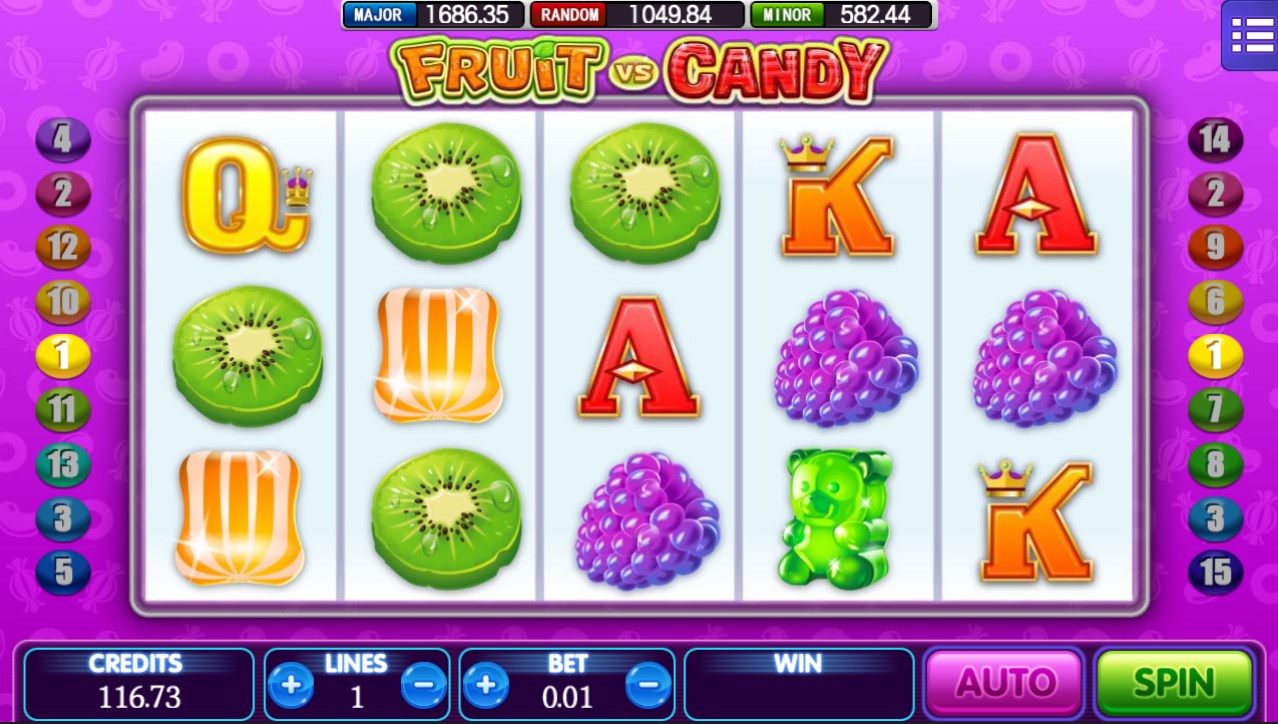The height and width of the screenshot is (724, 1278).
Task: Choose payline 9 red ball on right
Action: [1215, 247]
